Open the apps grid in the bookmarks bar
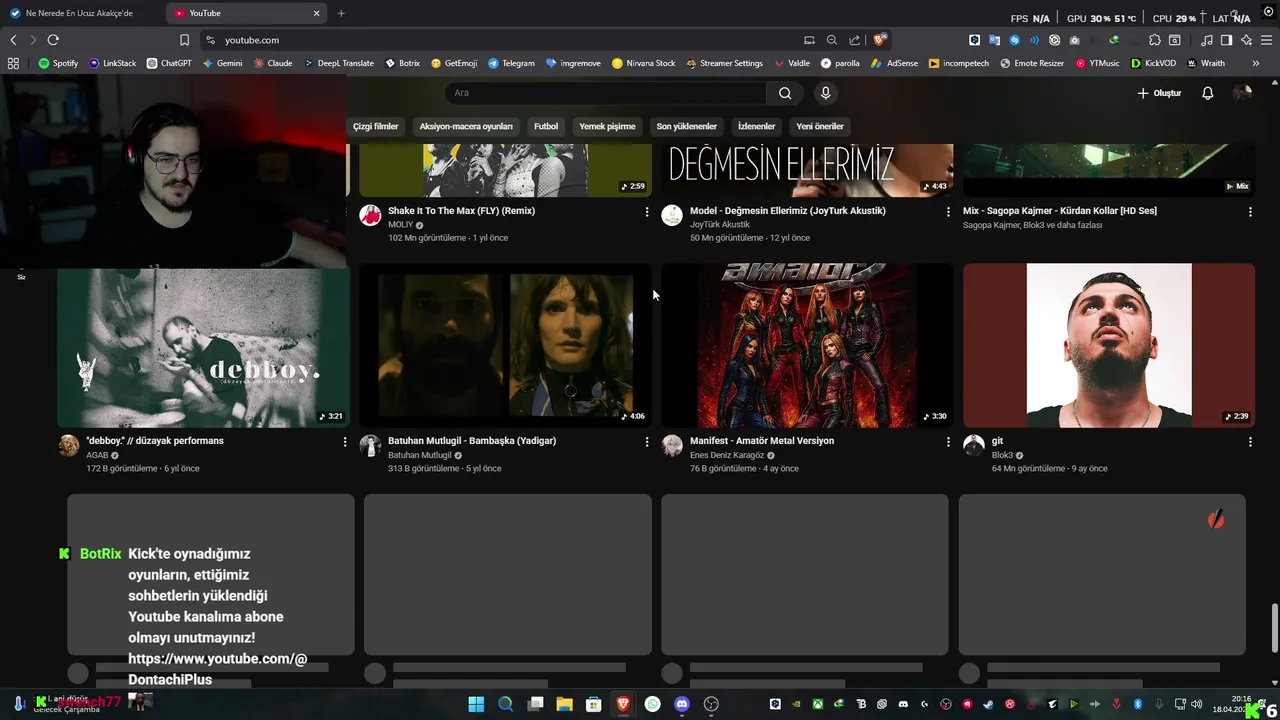The height and width of the screenshot is (720, 1280). coord(13,63)
